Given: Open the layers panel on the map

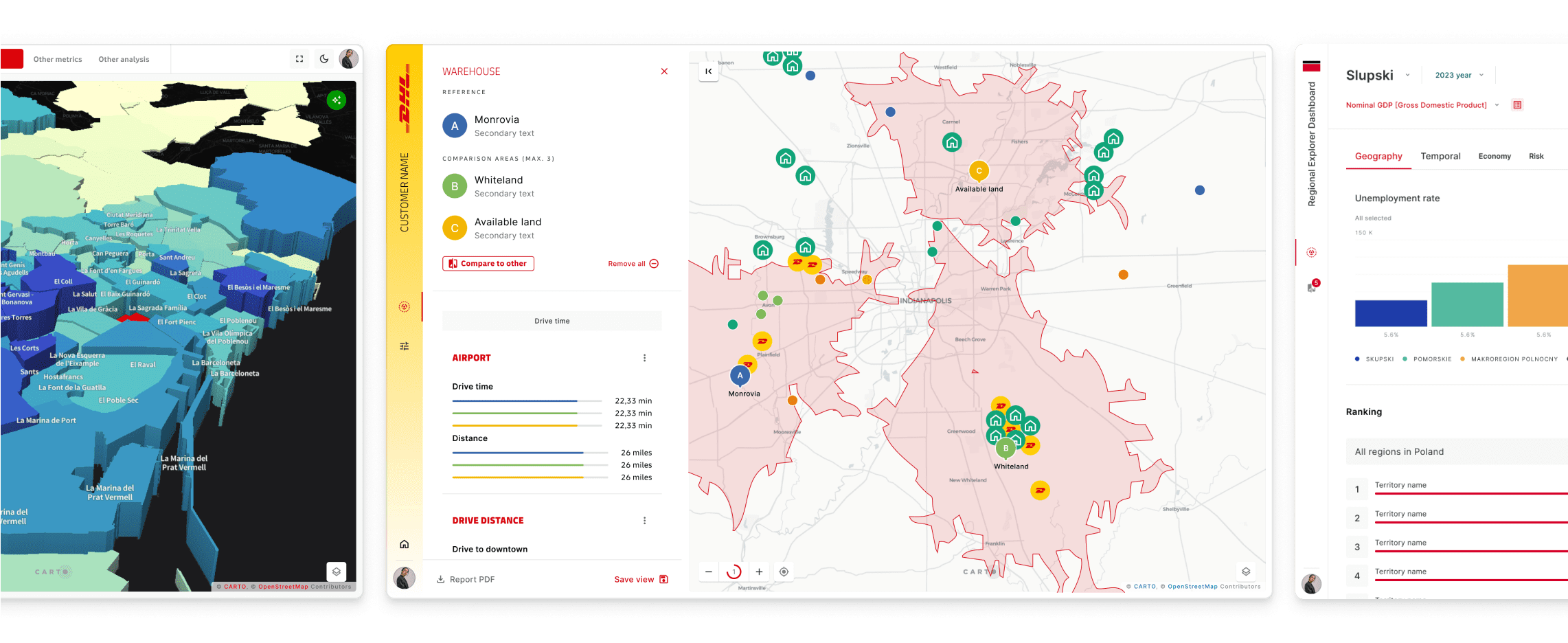Looking at the screenshot, I should click(x=1246, y=571).
